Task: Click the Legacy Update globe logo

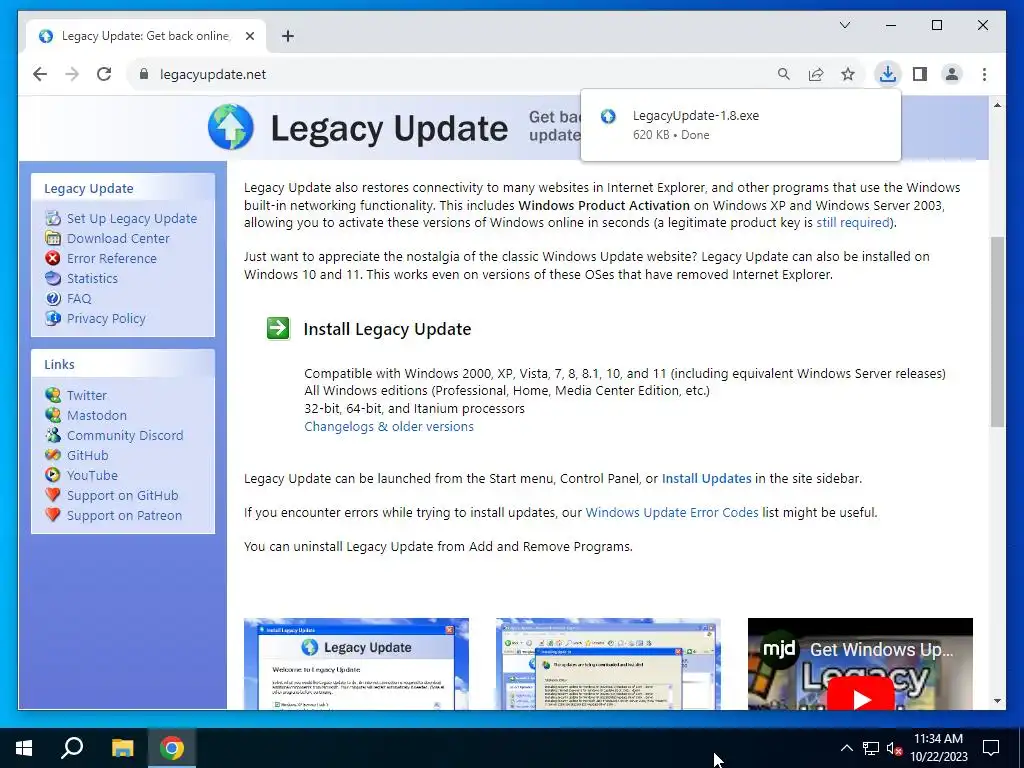Action: [231, 127]
